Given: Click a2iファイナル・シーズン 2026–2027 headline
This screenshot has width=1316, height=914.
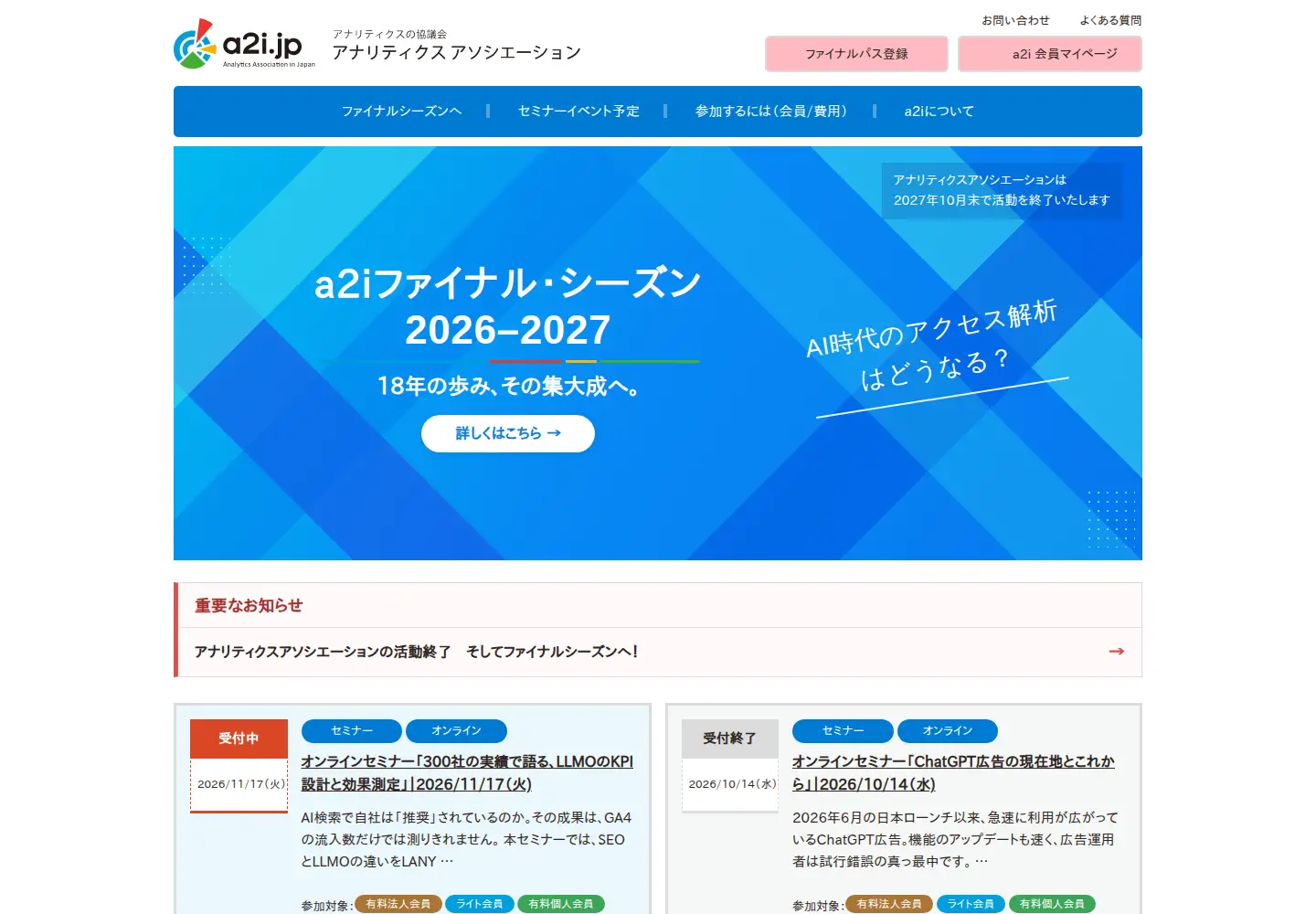Looking at the screenshot, I should click(x=508, y=306).
